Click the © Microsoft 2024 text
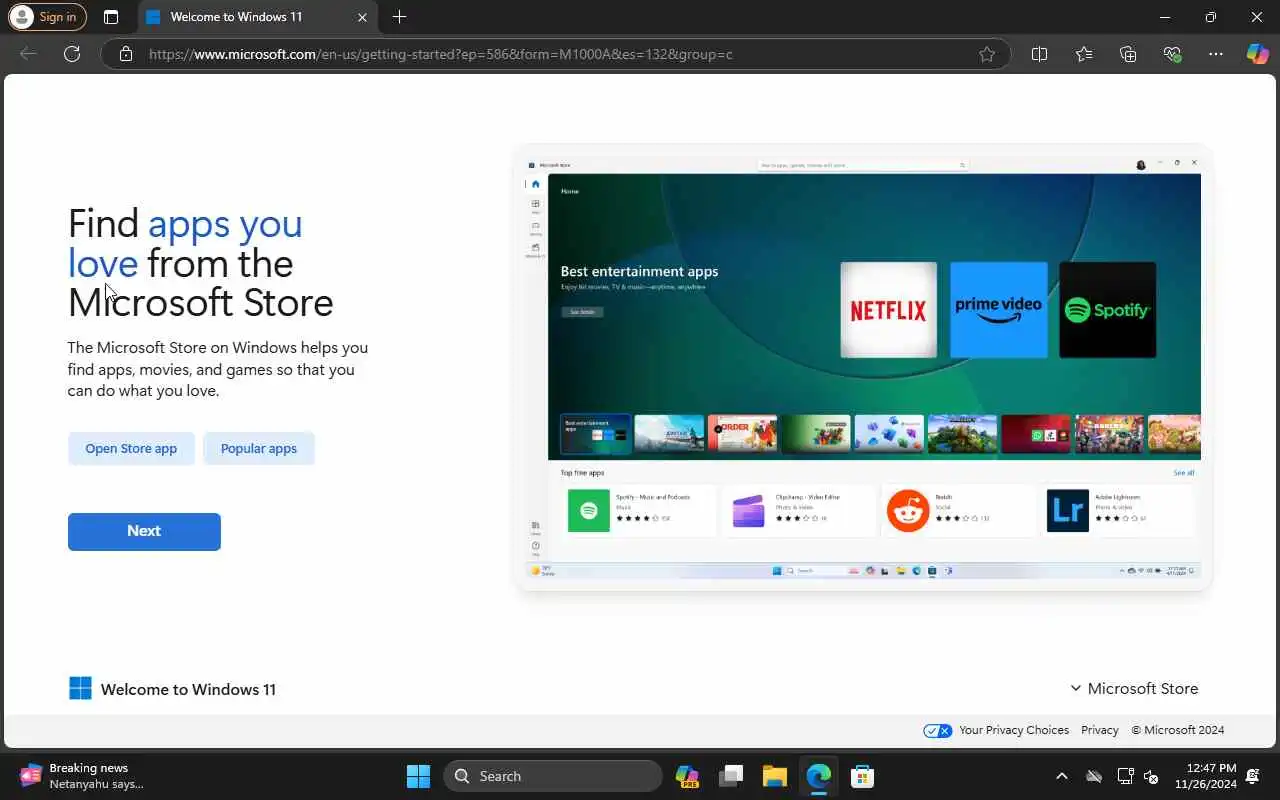This screenshot has width=1280, height=800. click(1178, 730)
